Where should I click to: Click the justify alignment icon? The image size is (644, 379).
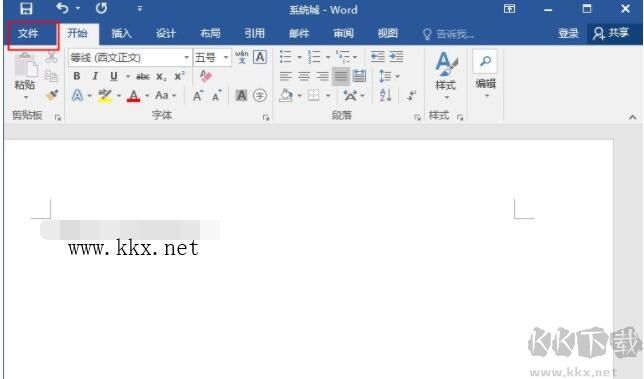click(340, 76)
